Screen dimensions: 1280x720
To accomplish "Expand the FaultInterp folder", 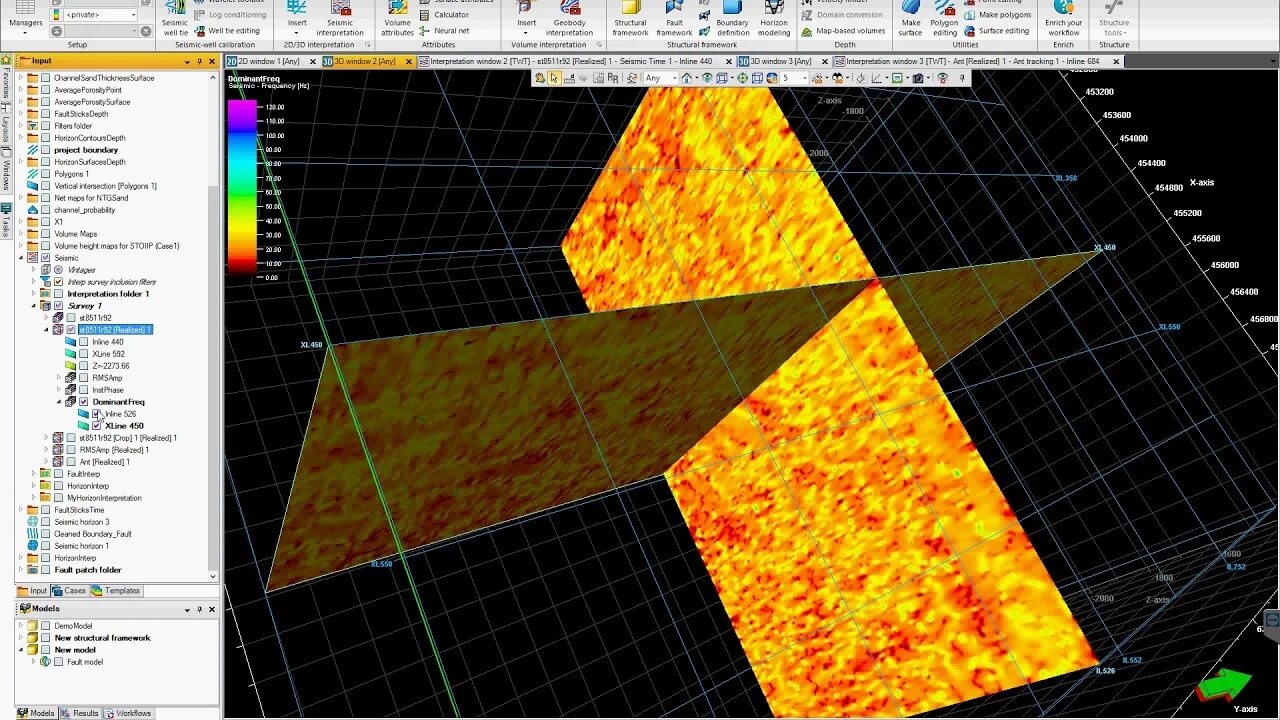I will click(x=34, y=474).
